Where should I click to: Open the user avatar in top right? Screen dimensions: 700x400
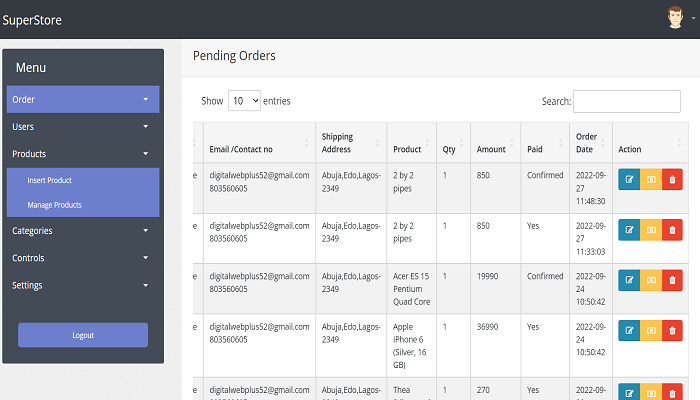coord(676,18)
